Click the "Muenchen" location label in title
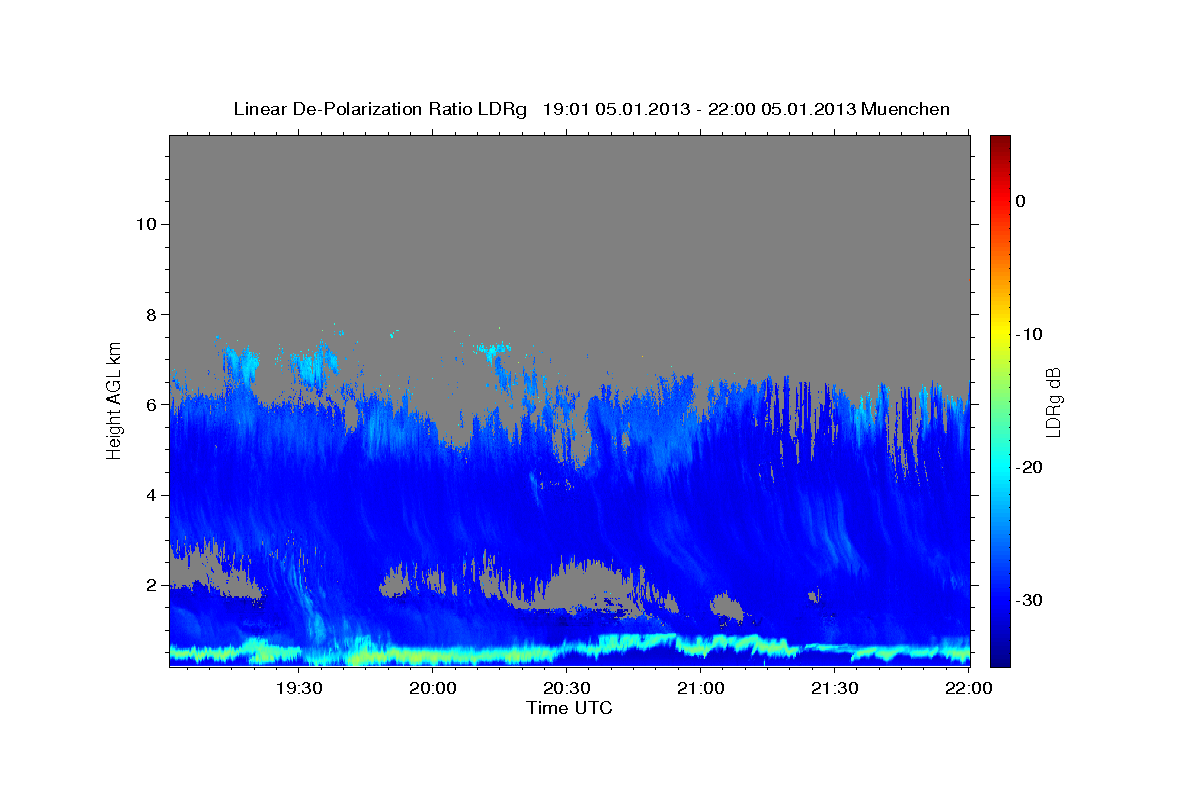This screenshot has height=800, width=1200. tap(906, 109)
